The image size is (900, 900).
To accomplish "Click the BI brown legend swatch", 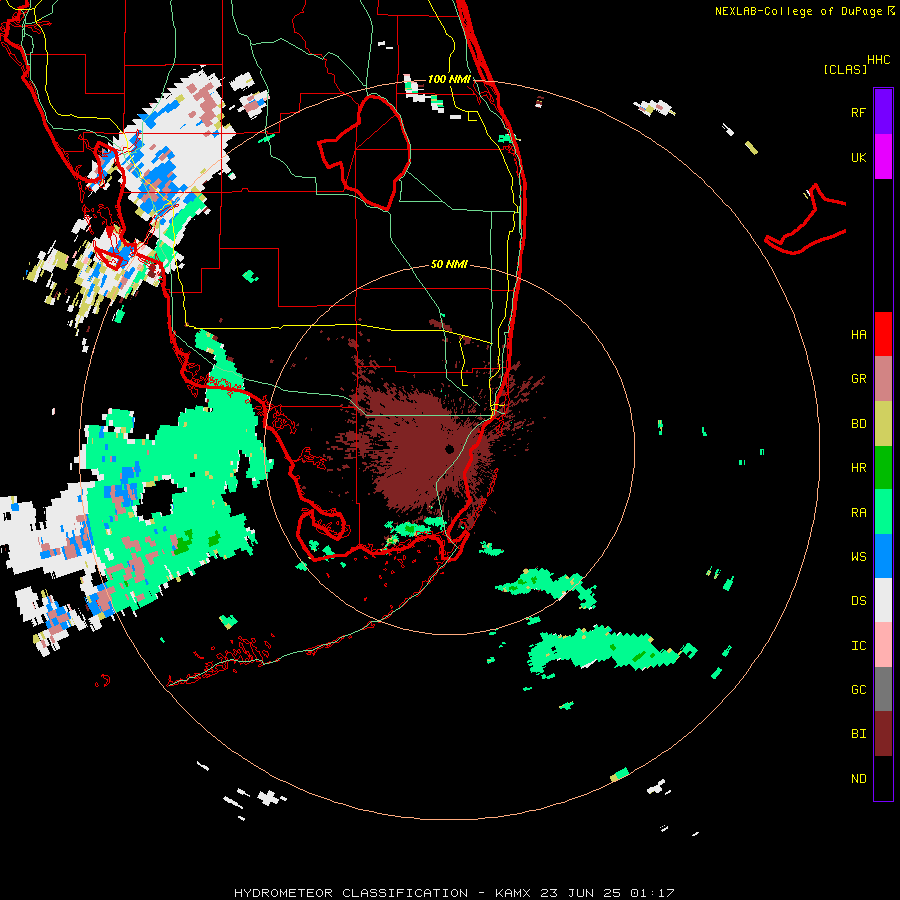I will (x=883, y=734).
